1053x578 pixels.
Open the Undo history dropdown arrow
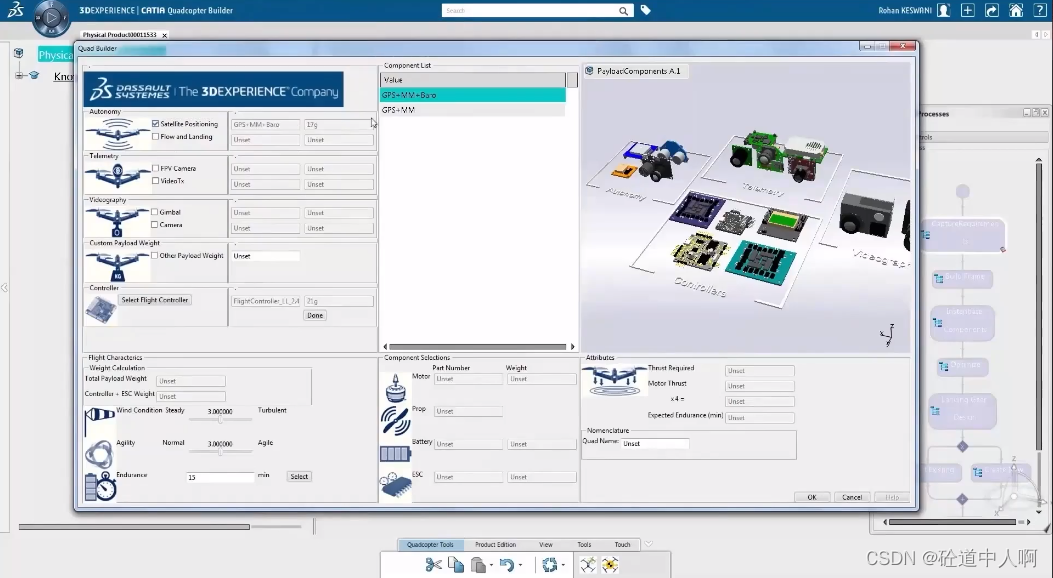[520, 566]
